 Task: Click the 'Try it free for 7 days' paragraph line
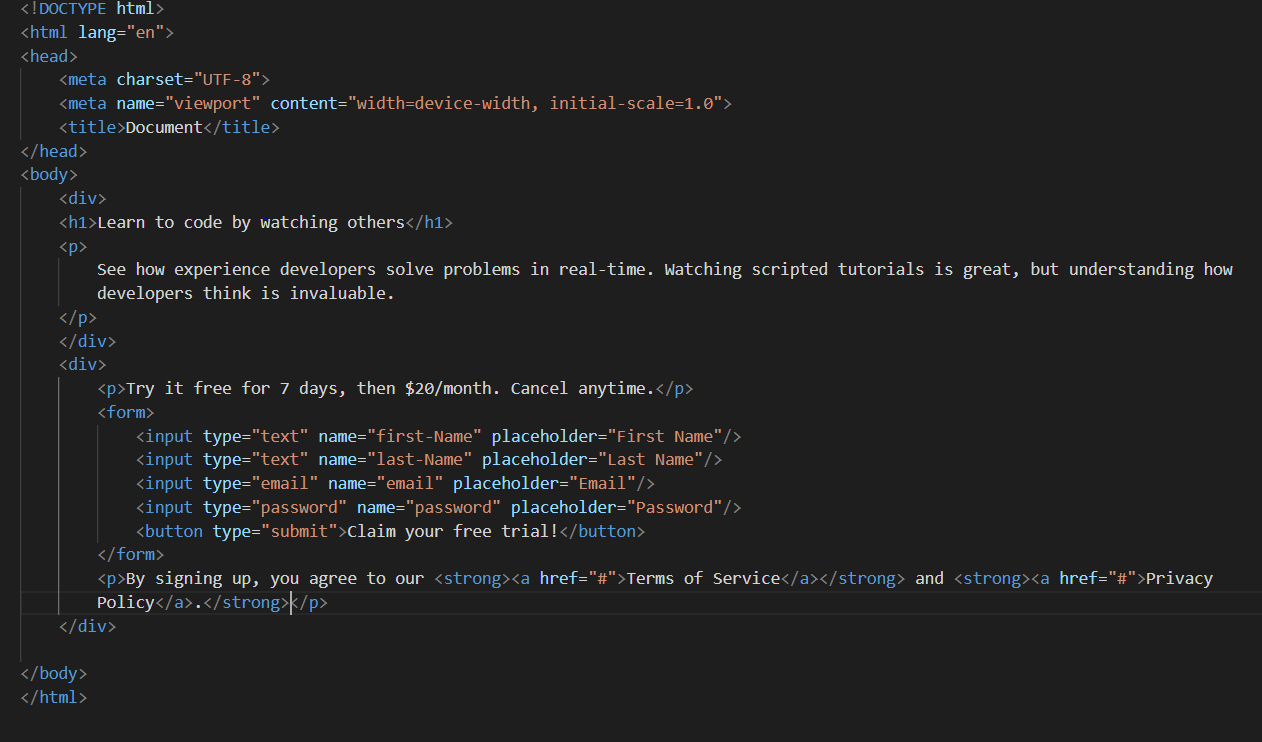tap(395, 388)
